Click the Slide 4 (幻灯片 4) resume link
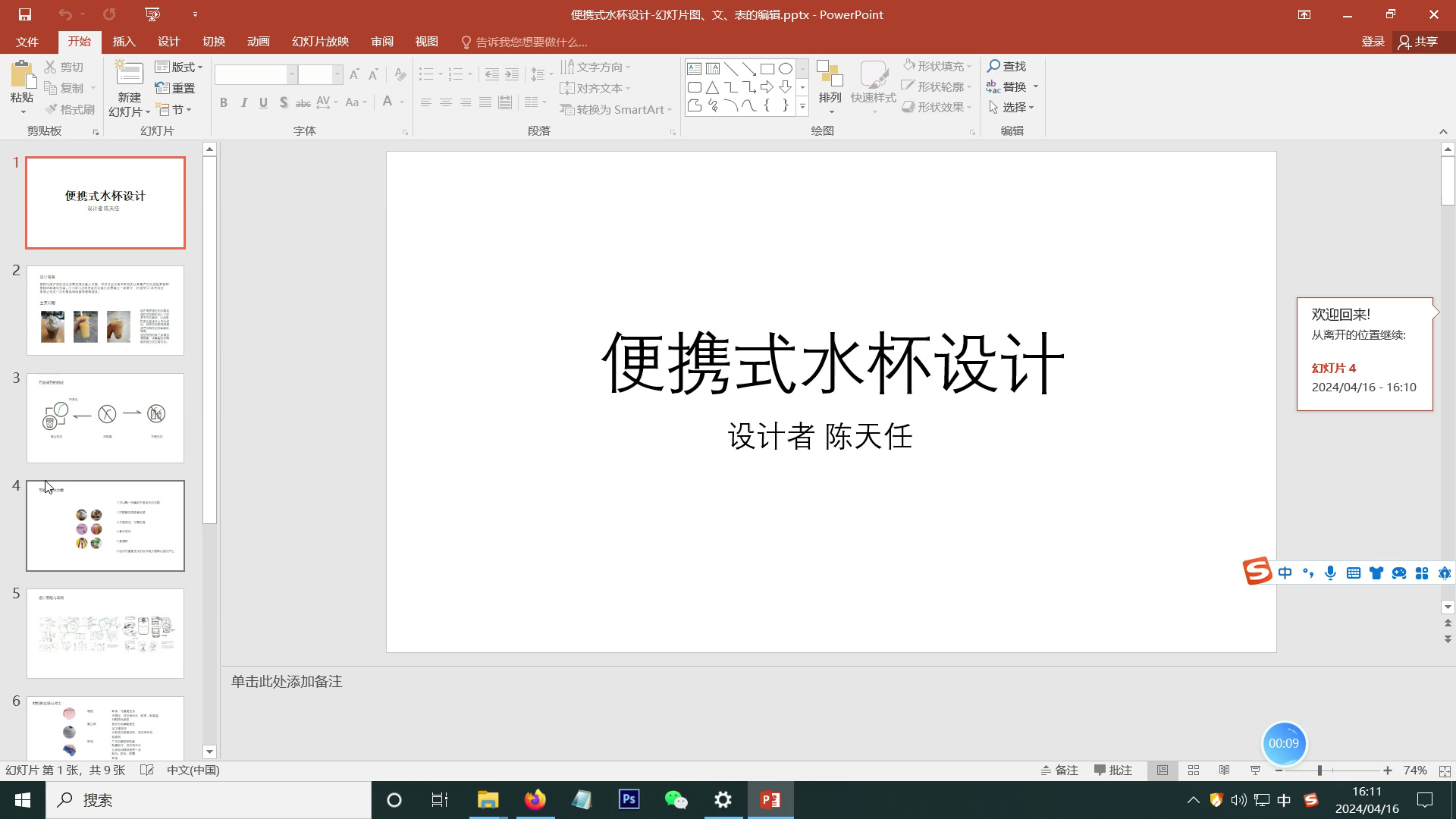The width and height of the screenshot is (1456, 819). pos(1333,369)
